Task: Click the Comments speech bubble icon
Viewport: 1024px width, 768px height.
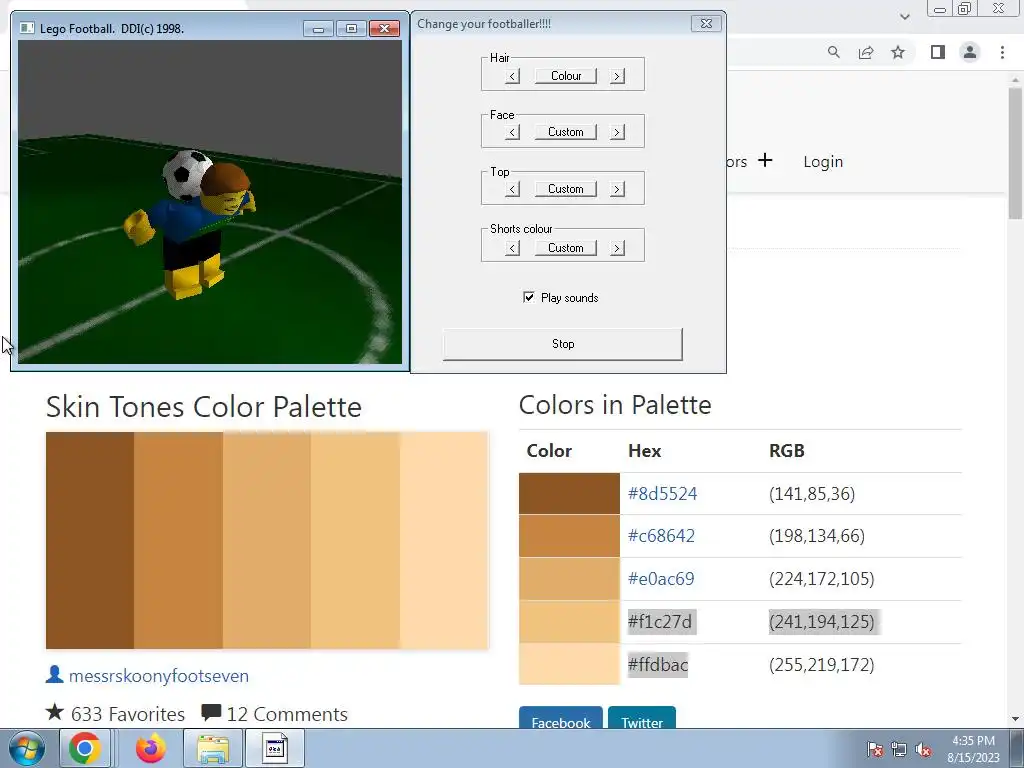Action: tap(211, 713)
